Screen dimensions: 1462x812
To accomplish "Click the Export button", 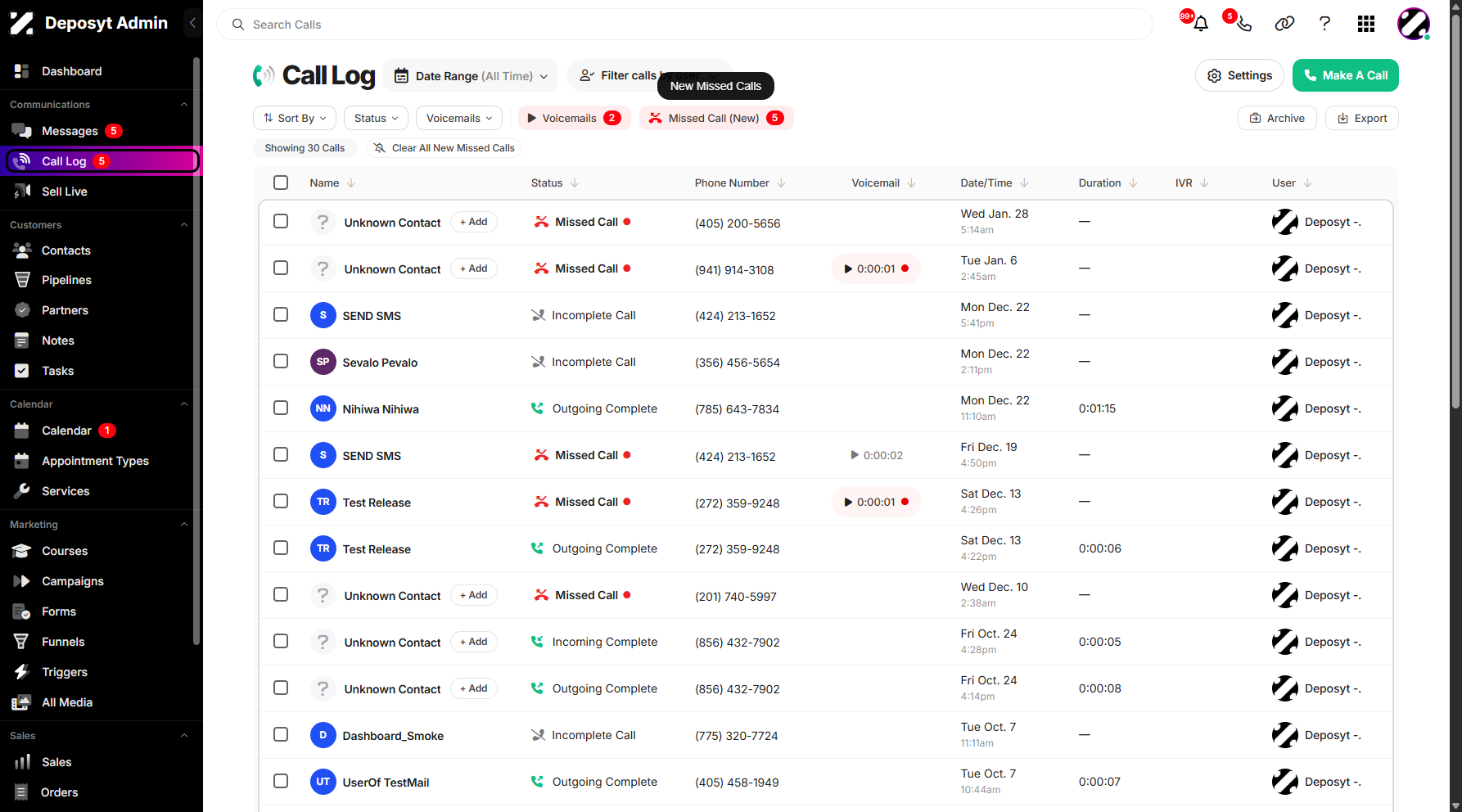I will (x=1361, y=118).
